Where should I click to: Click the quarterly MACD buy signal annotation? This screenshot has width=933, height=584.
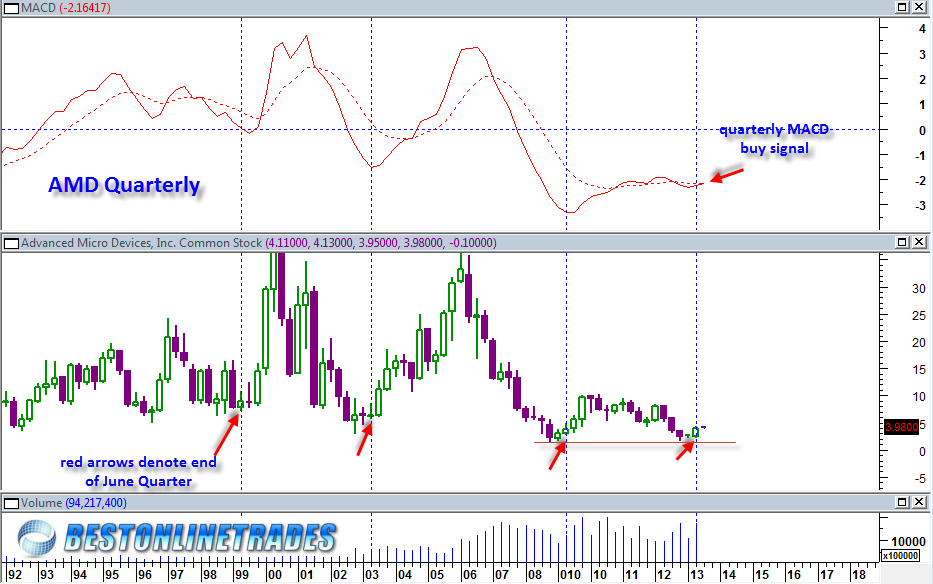click(774, 139)
